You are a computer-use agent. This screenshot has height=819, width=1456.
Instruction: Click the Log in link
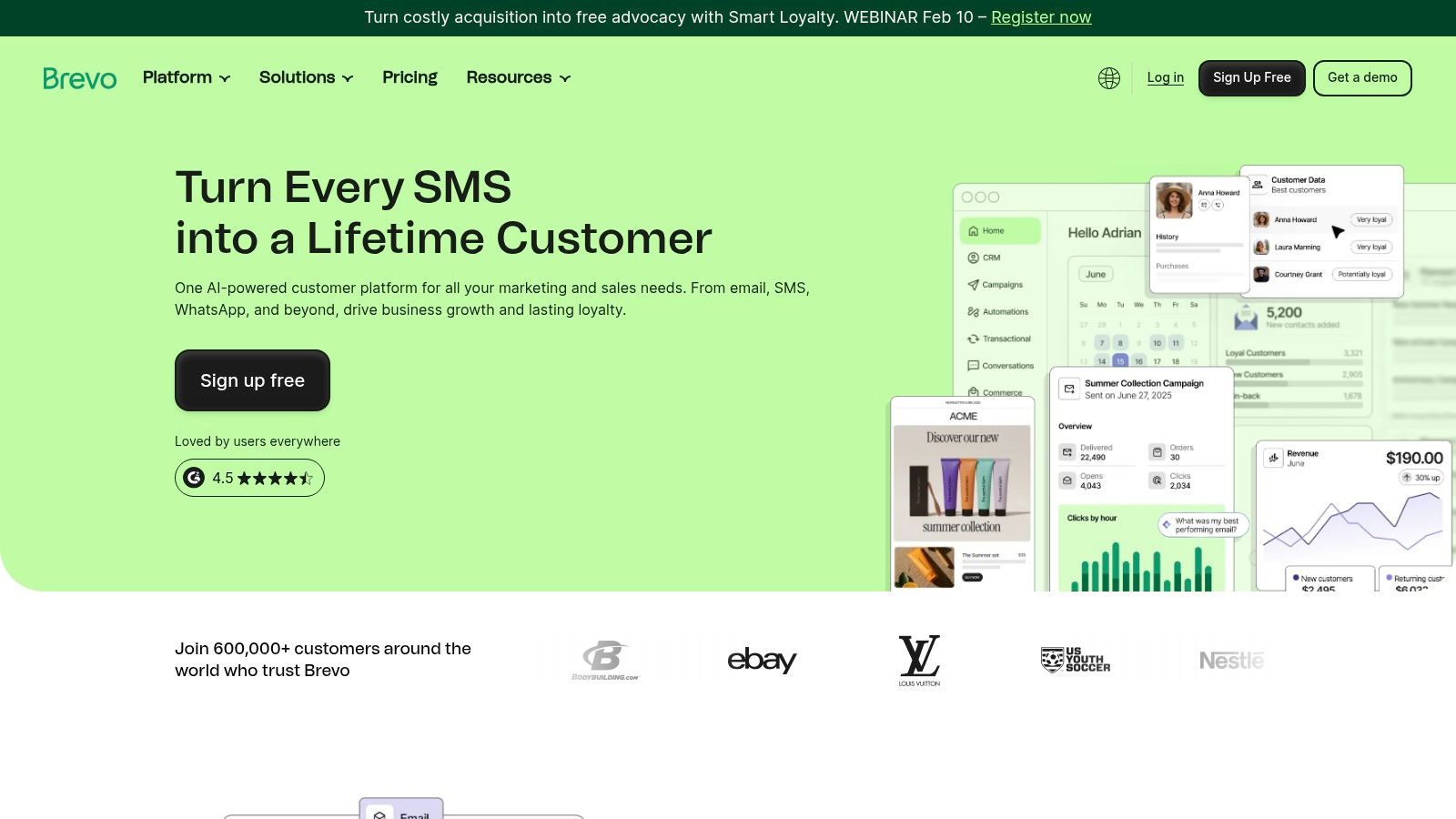[1165, 77]
